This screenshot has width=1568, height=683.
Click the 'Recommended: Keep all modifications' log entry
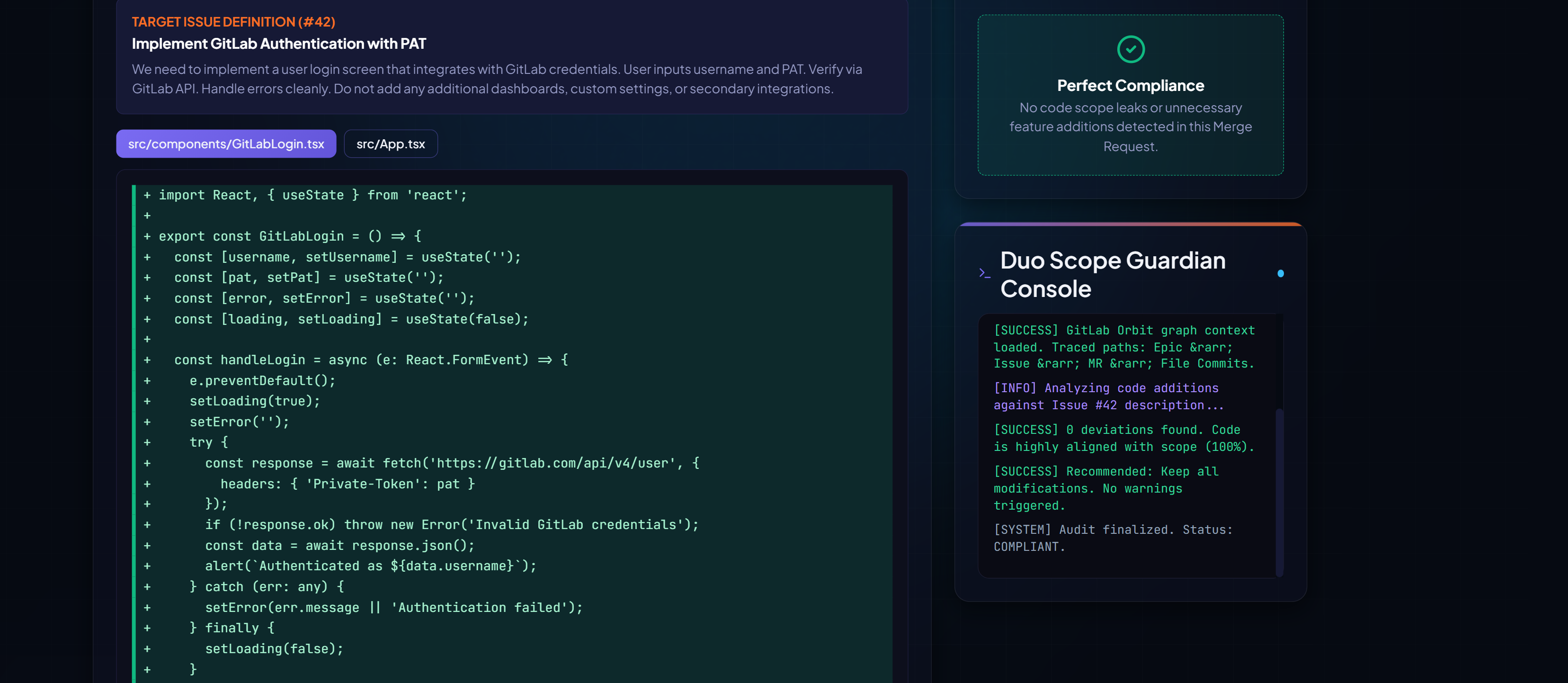[1105, 488]
